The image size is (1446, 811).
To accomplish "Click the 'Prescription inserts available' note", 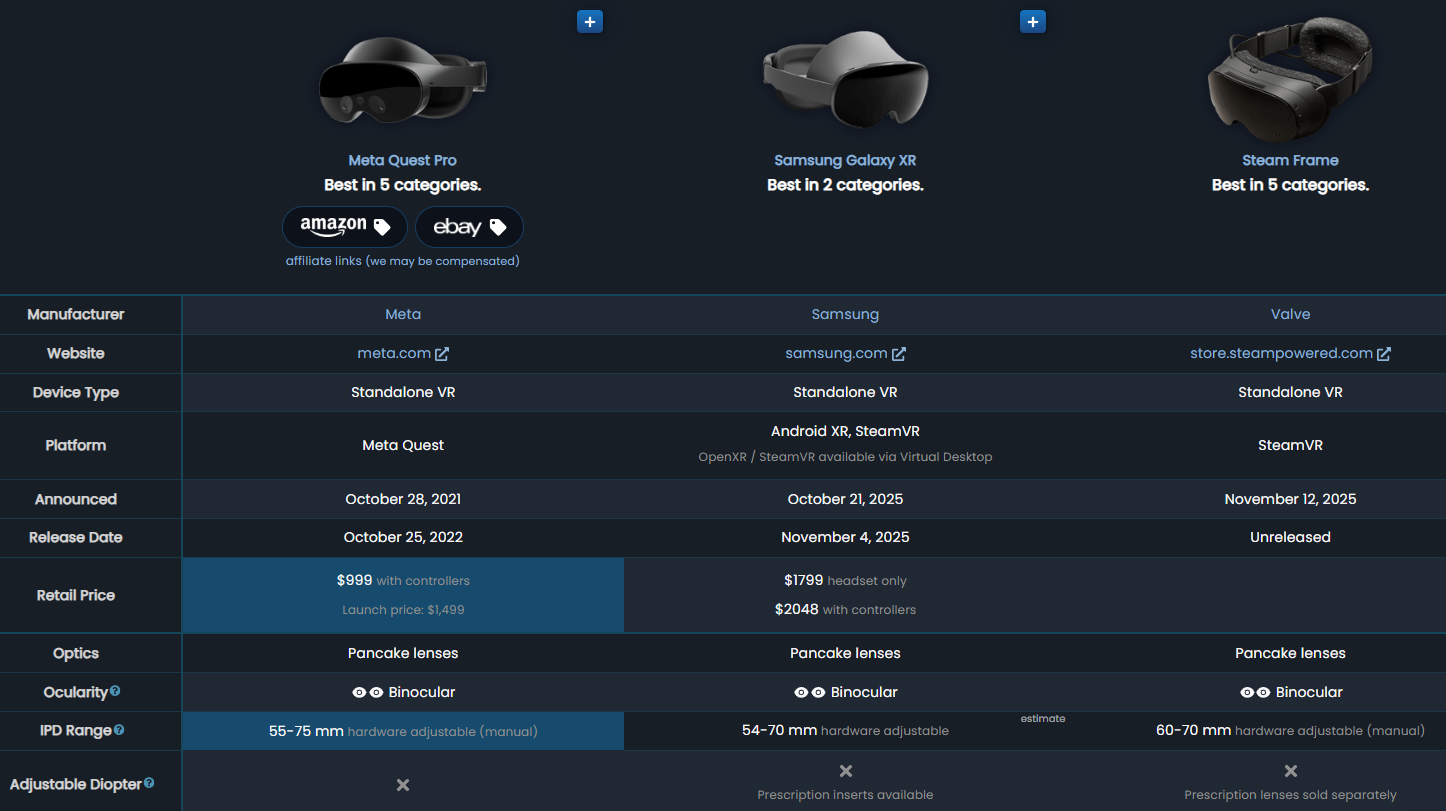I will point(845,795).
